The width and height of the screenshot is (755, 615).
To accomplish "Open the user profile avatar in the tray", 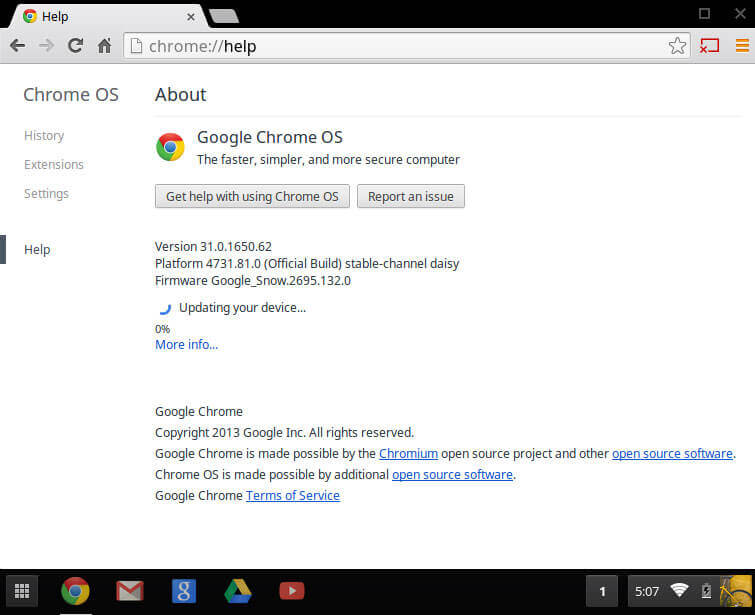I will (736, 591).
